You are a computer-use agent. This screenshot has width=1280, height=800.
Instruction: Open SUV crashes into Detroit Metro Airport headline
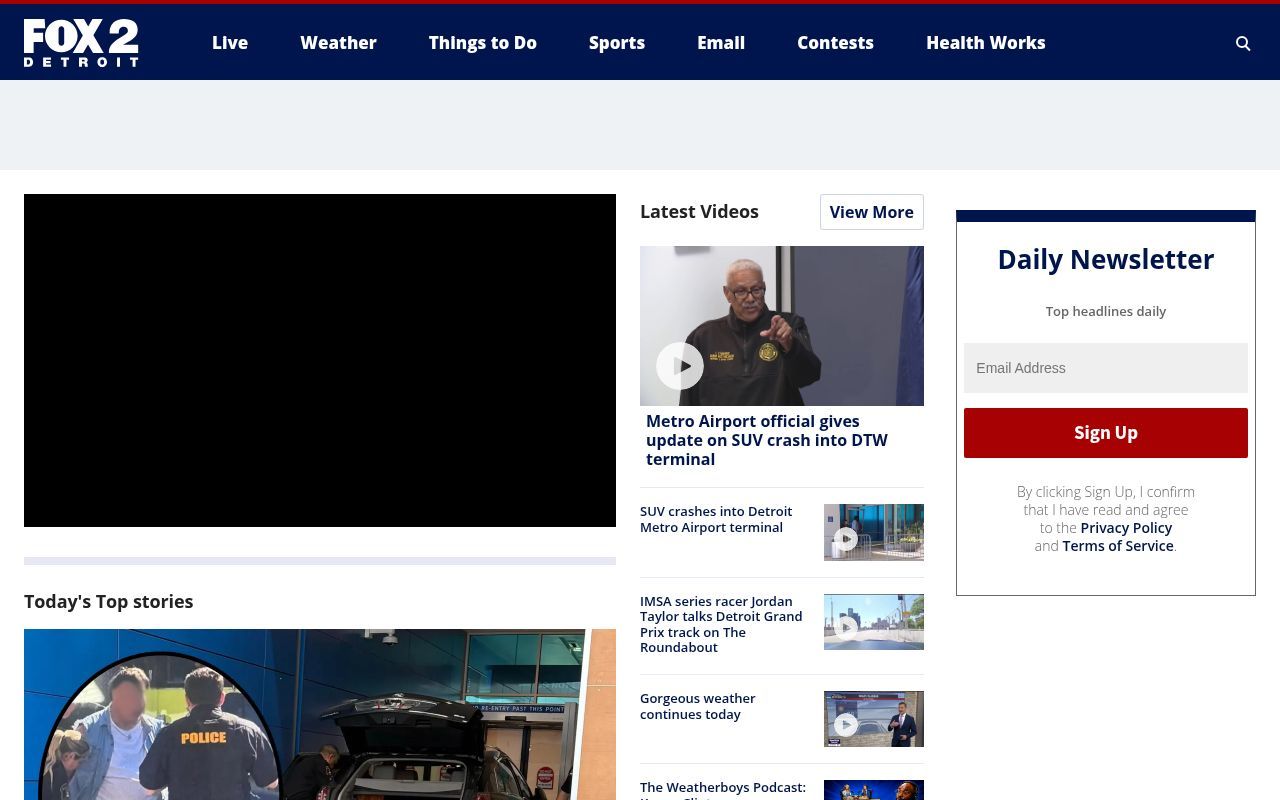[716, 519]
